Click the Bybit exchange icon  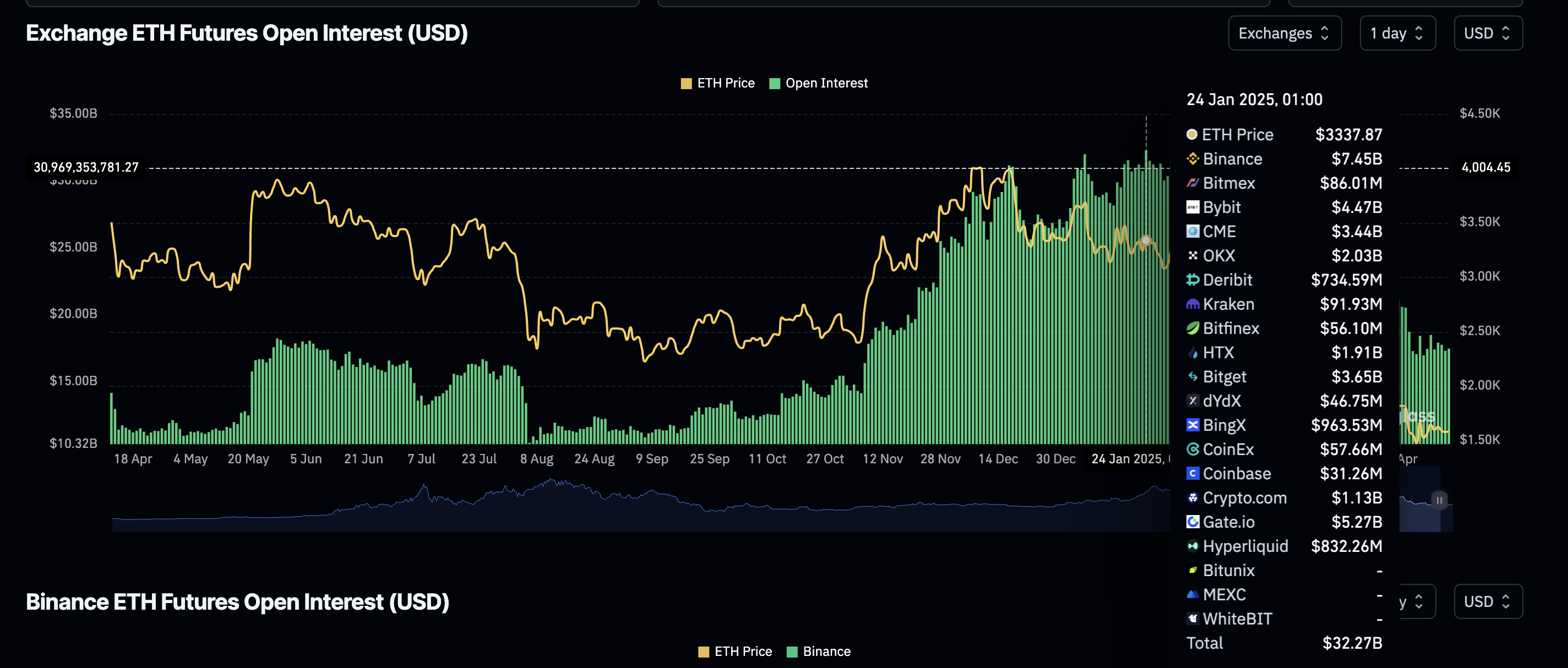tap(1193, 207)
